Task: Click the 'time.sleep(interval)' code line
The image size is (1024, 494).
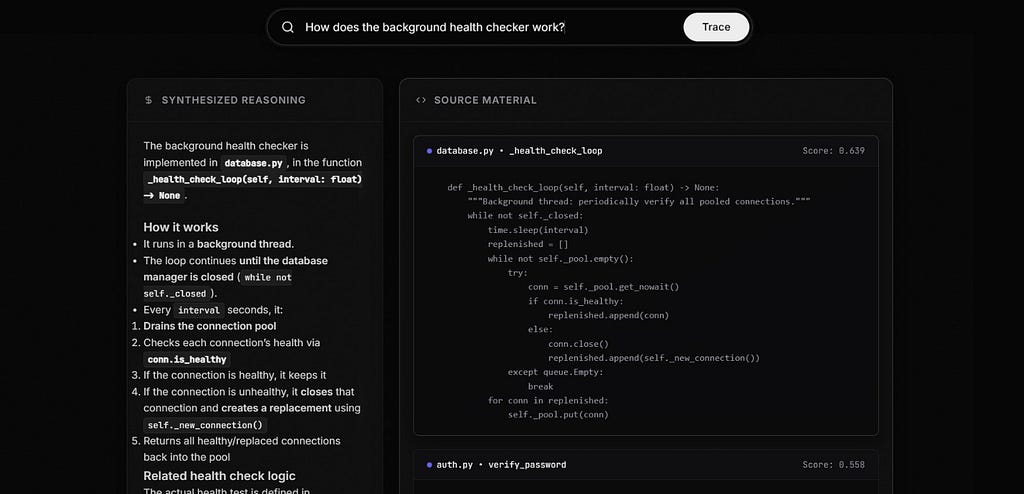Action: click(x=537, y=230)
